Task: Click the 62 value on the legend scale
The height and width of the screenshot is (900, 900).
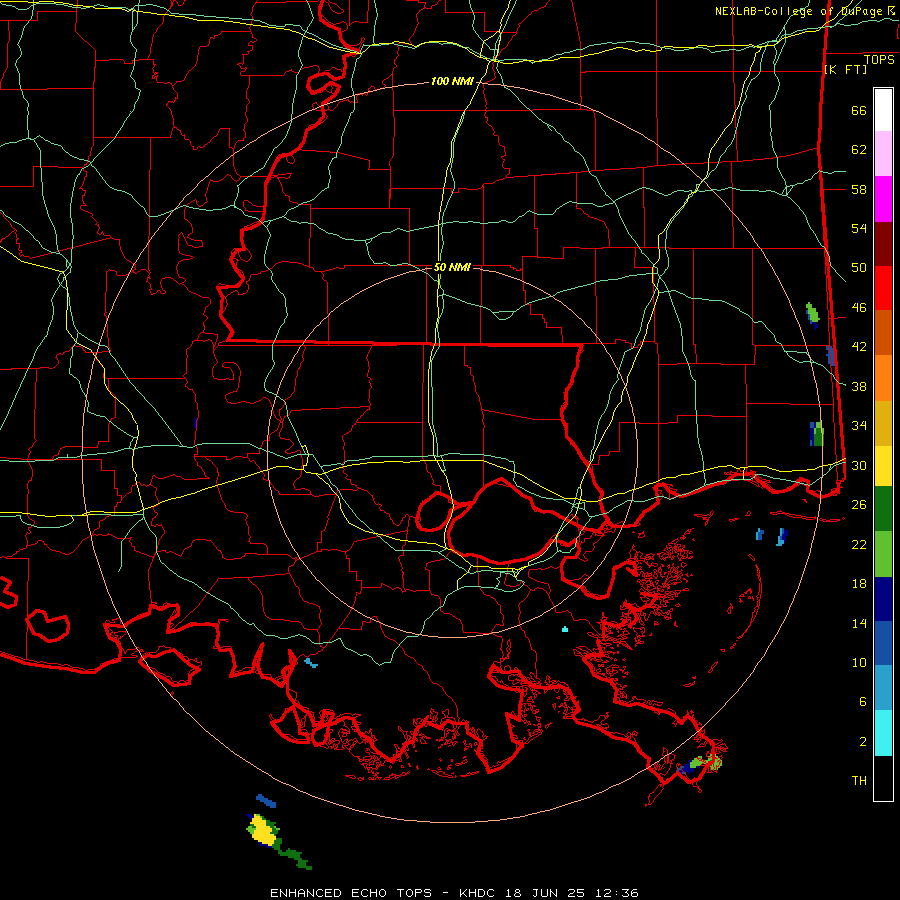Action: tap(859, 150)
